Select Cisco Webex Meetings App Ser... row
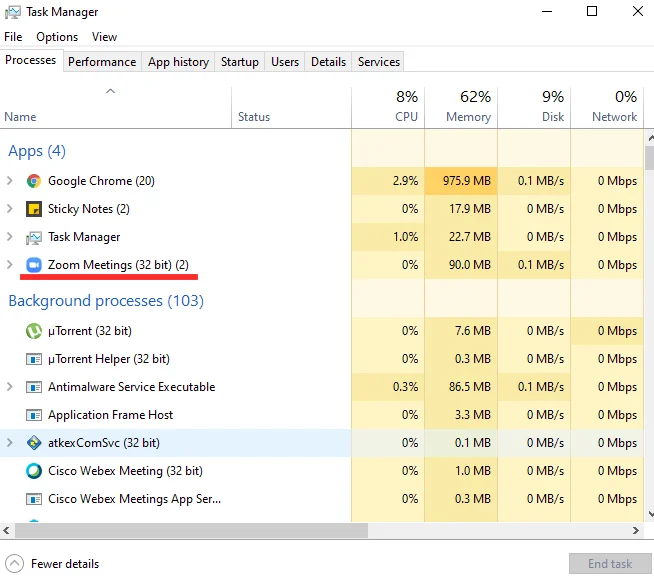The width and height of the screenshot is (654, 582). point(322,499)
